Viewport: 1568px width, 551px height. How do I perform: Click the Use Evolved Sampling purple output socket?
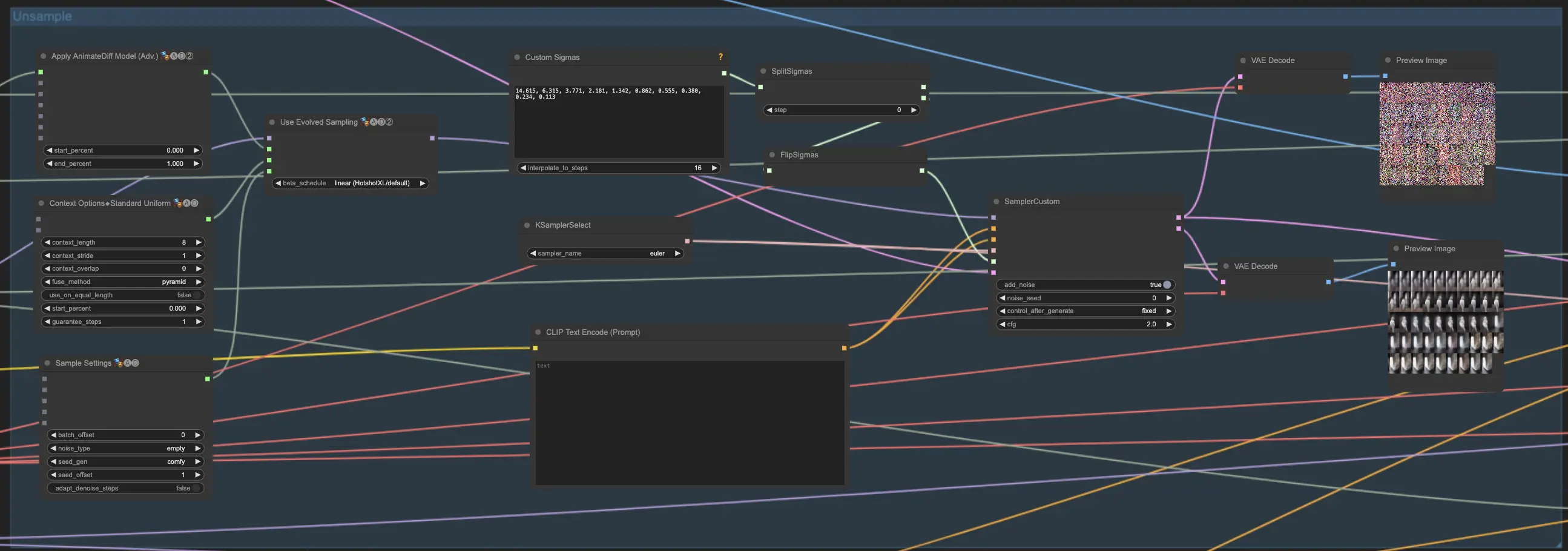[432, 139]
